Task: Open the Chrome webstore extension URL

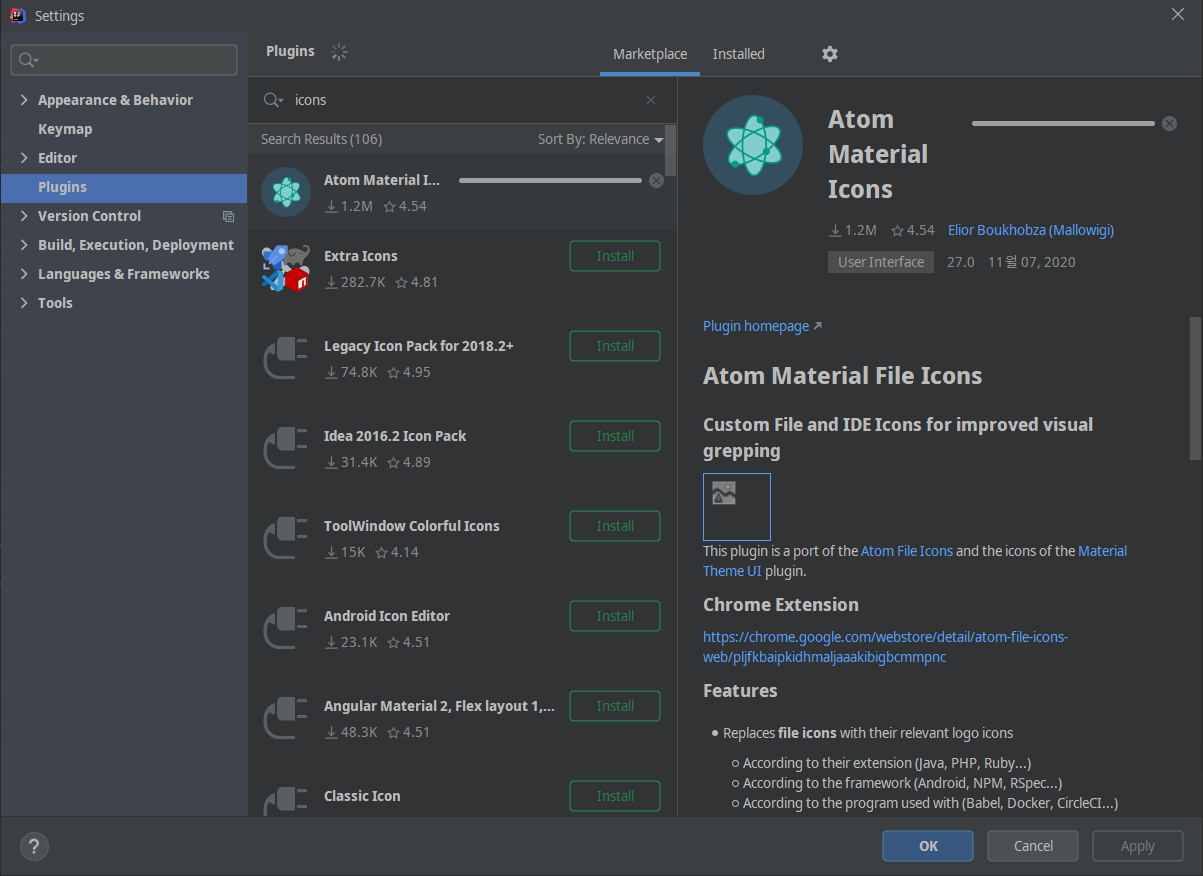Action: click(885, 647)
